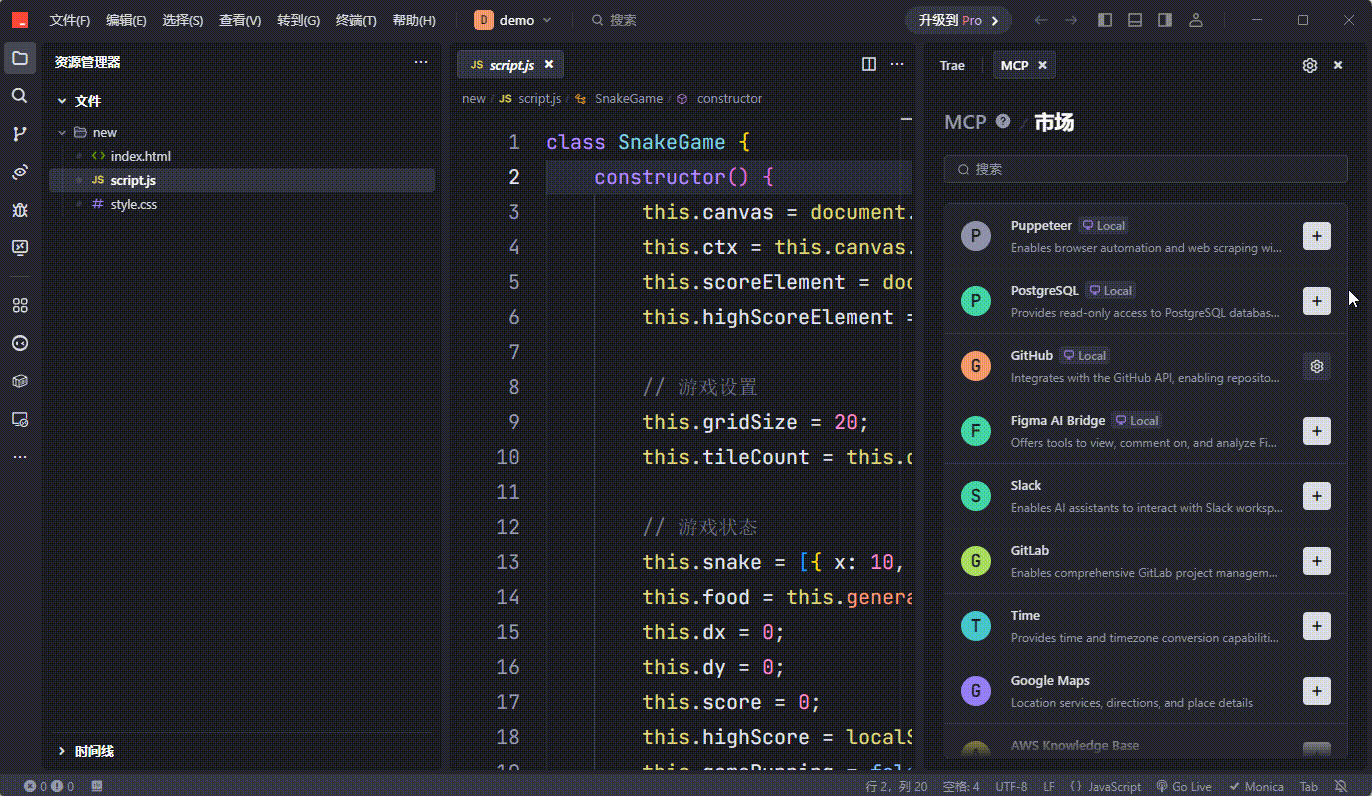Toggle the left primary sidebar layout
Screen dimensions: 1372x796
1105,20
